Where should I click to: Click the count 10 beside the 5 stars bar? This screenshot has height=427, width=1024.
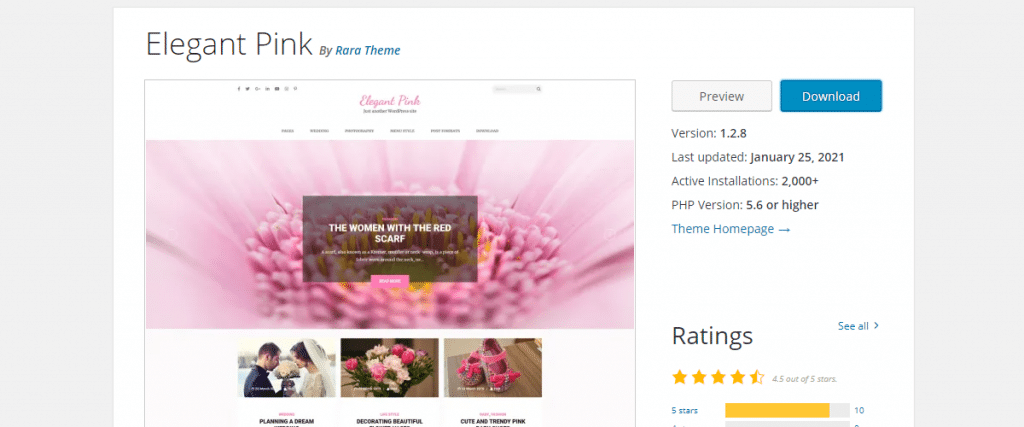point(859,411)
